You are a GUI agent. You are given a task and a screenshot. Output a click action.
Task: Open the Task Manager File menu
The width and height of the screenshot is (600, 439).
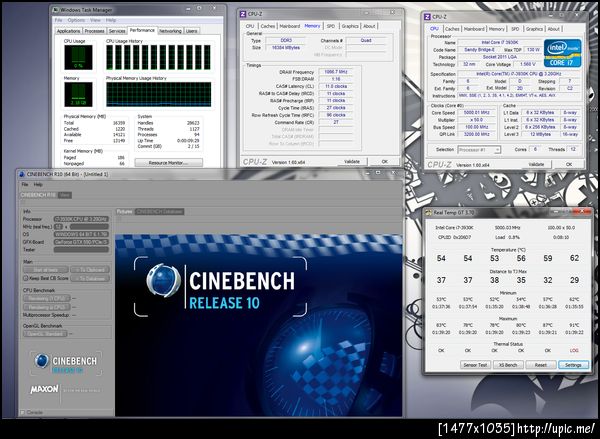[59, 20]
